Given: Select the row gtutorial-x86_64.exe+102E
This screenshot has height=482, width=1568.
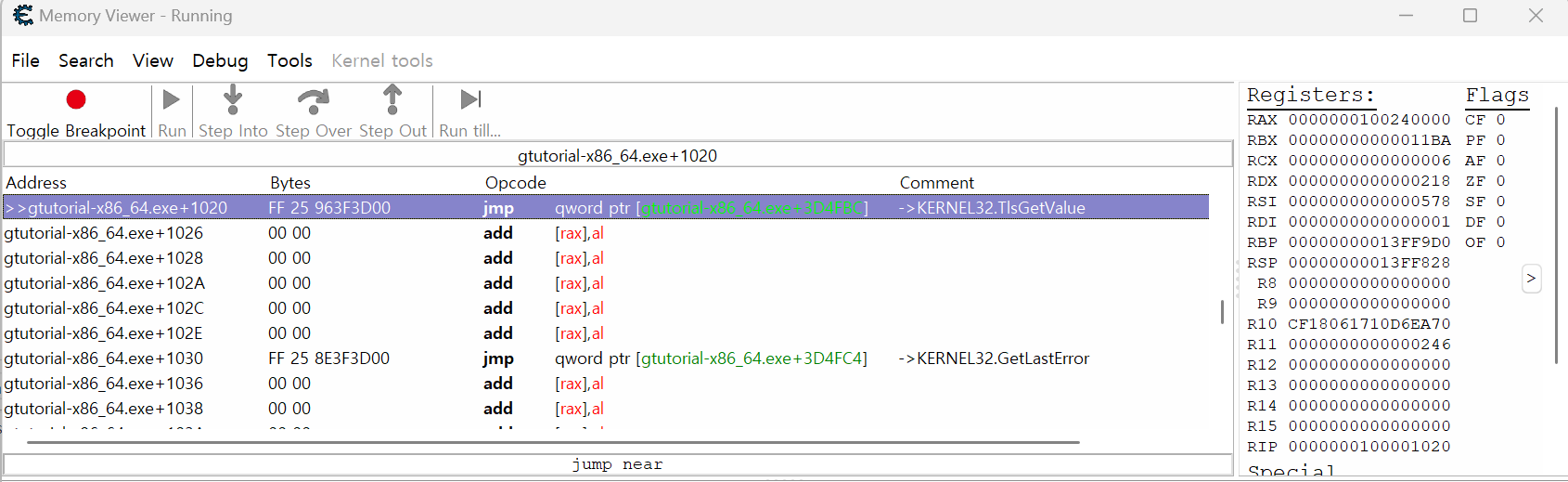Looking at the screenshot, I should click(606, 333).
